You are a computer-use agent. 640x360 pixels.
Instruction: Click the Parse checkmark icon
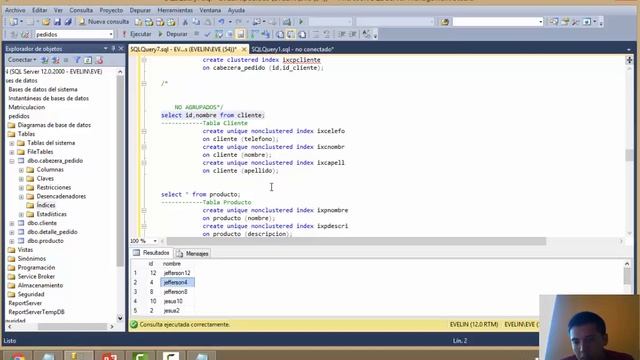tap(208, 34)
